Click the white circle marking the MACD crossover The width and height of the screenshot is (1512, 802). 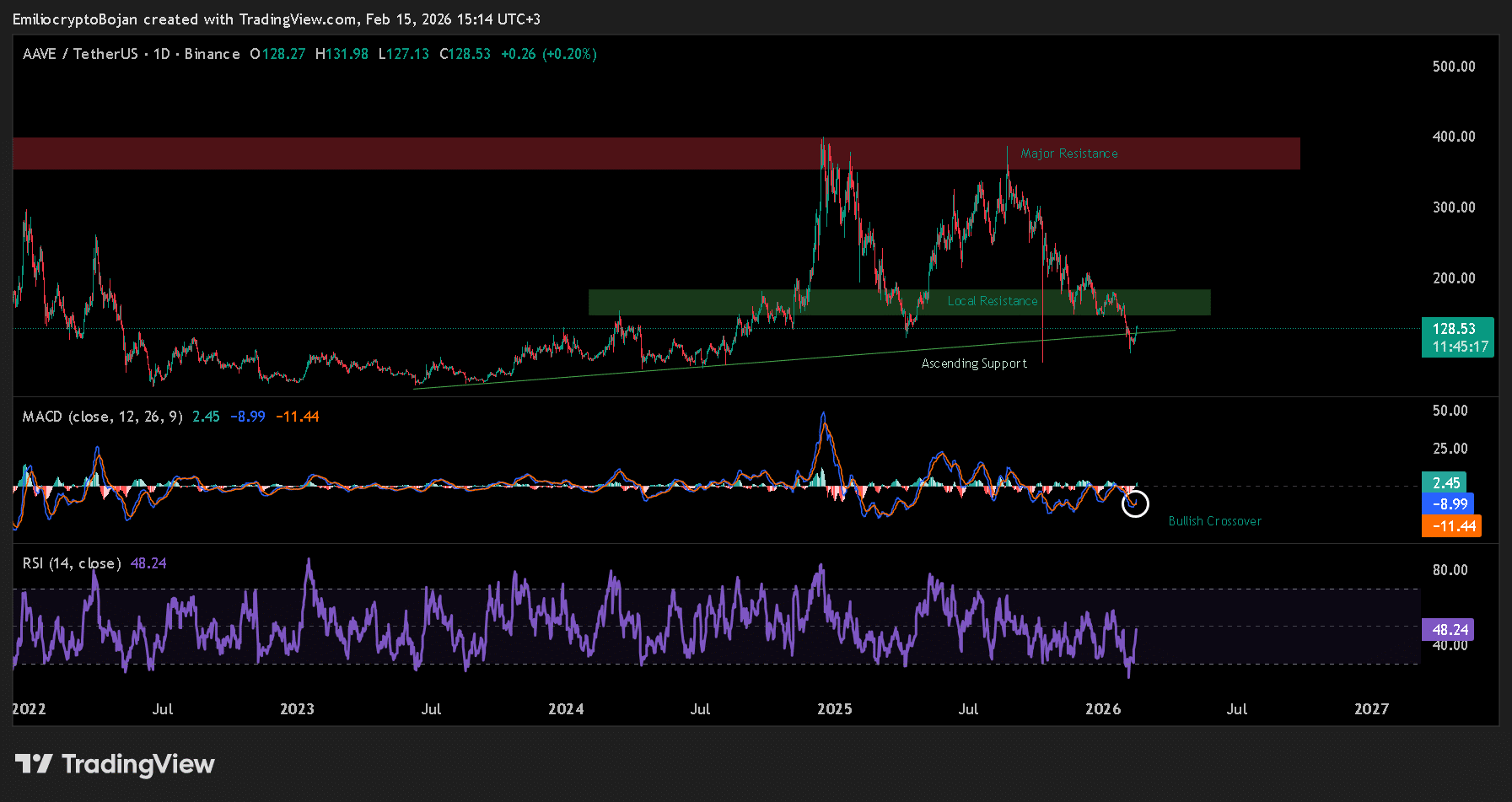[x=1135, y=503]
